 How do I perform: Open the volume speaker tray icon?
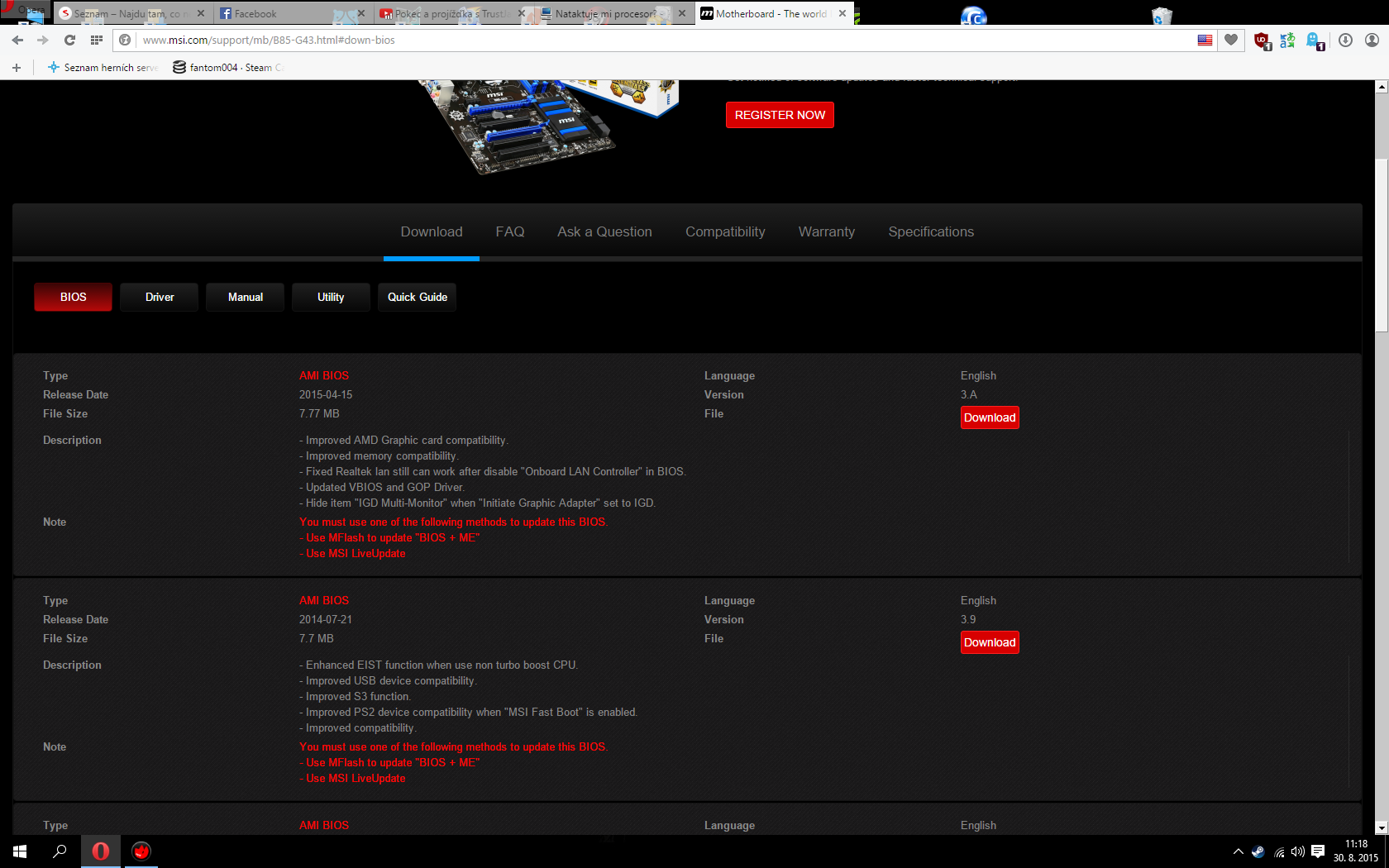pos(1298,851)
